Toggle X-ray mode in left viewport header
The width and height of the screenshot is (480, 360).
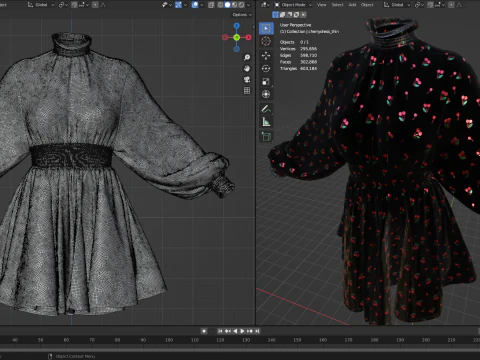pyautogui.click(x=211, y=5)
